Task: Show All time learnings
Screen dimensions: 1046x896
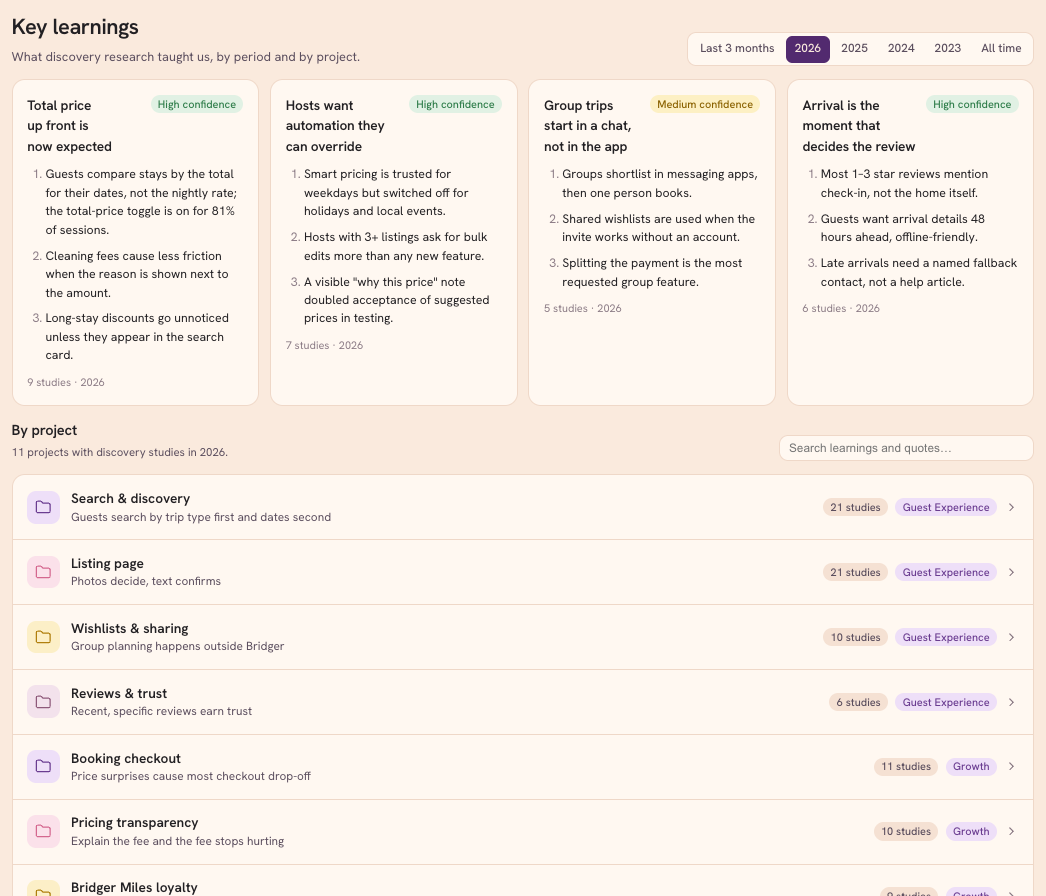Action: click(1001, 49)
